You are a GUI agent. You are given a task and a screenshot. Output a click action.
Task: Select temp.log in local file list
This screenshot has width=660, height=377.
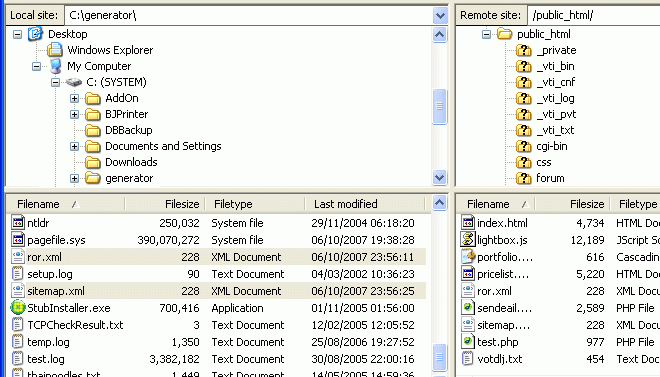(48, 342)
